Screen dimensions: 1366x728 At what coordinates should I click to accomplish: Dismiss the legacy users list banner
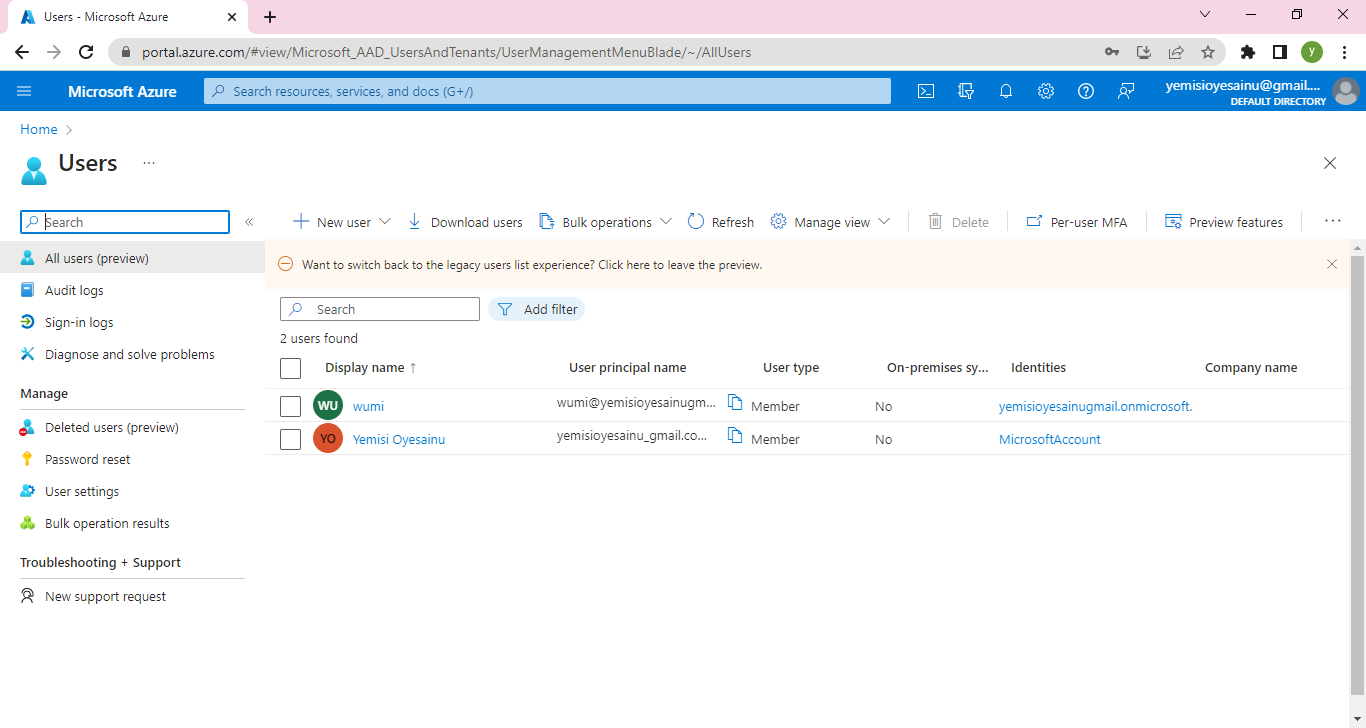point(1332,264)
